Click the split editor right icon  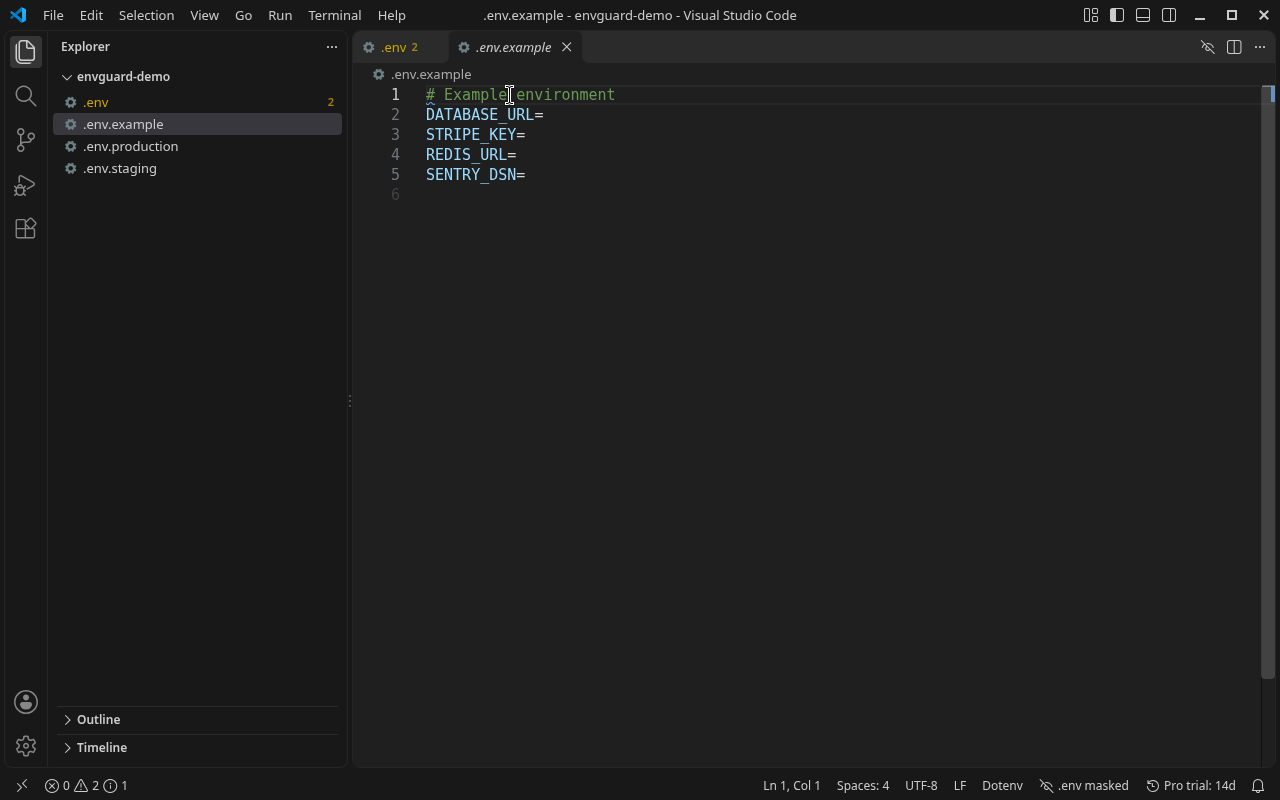[x=1234, y=47]
